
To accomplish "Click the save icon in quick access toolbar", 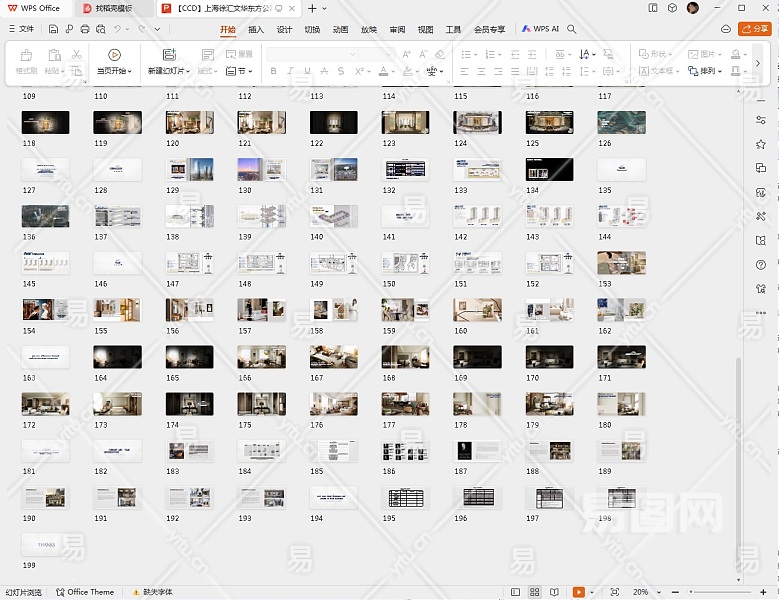I will 53,29.
